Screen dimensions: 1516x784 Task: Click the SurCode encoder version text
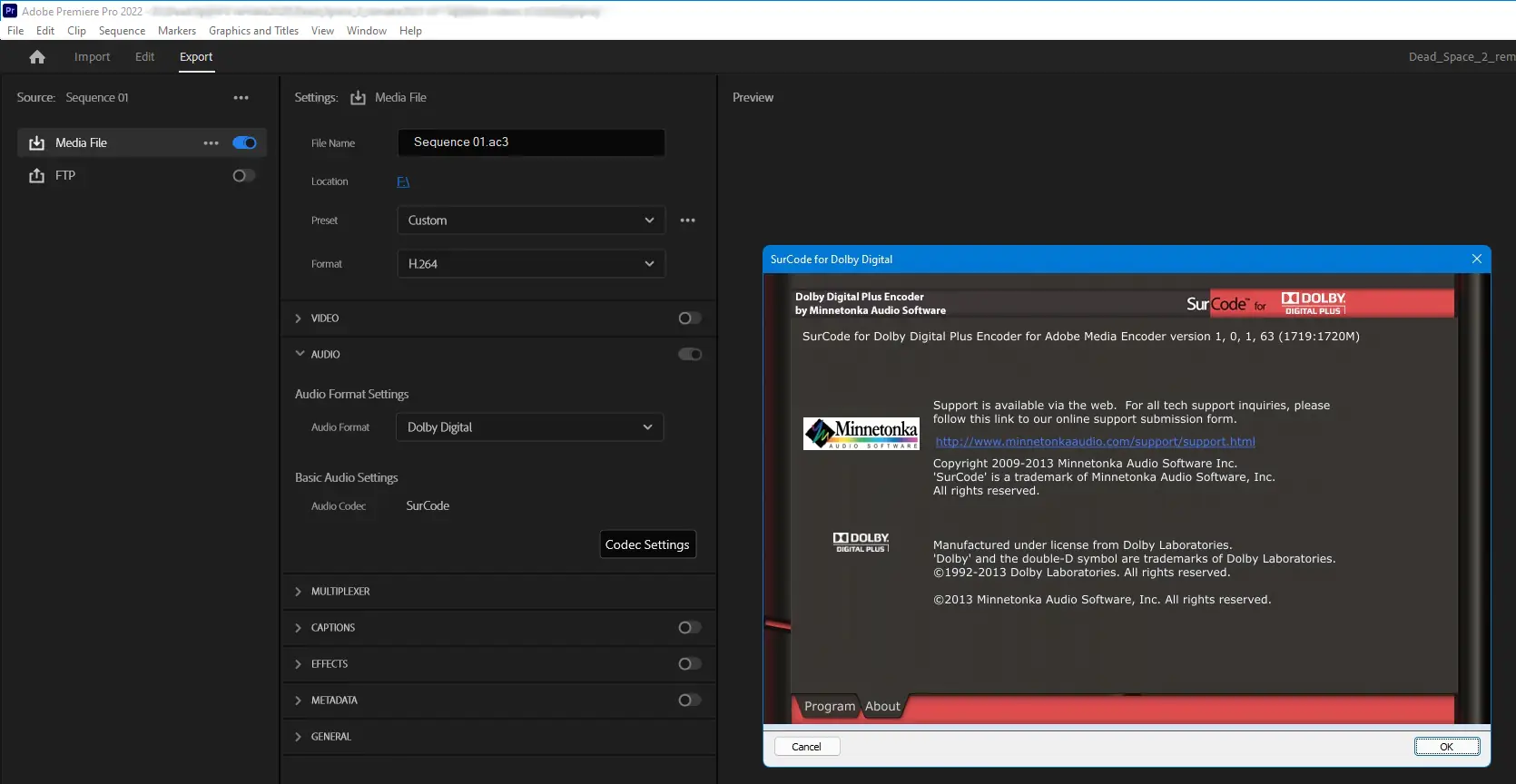(x=1081, y=337)
